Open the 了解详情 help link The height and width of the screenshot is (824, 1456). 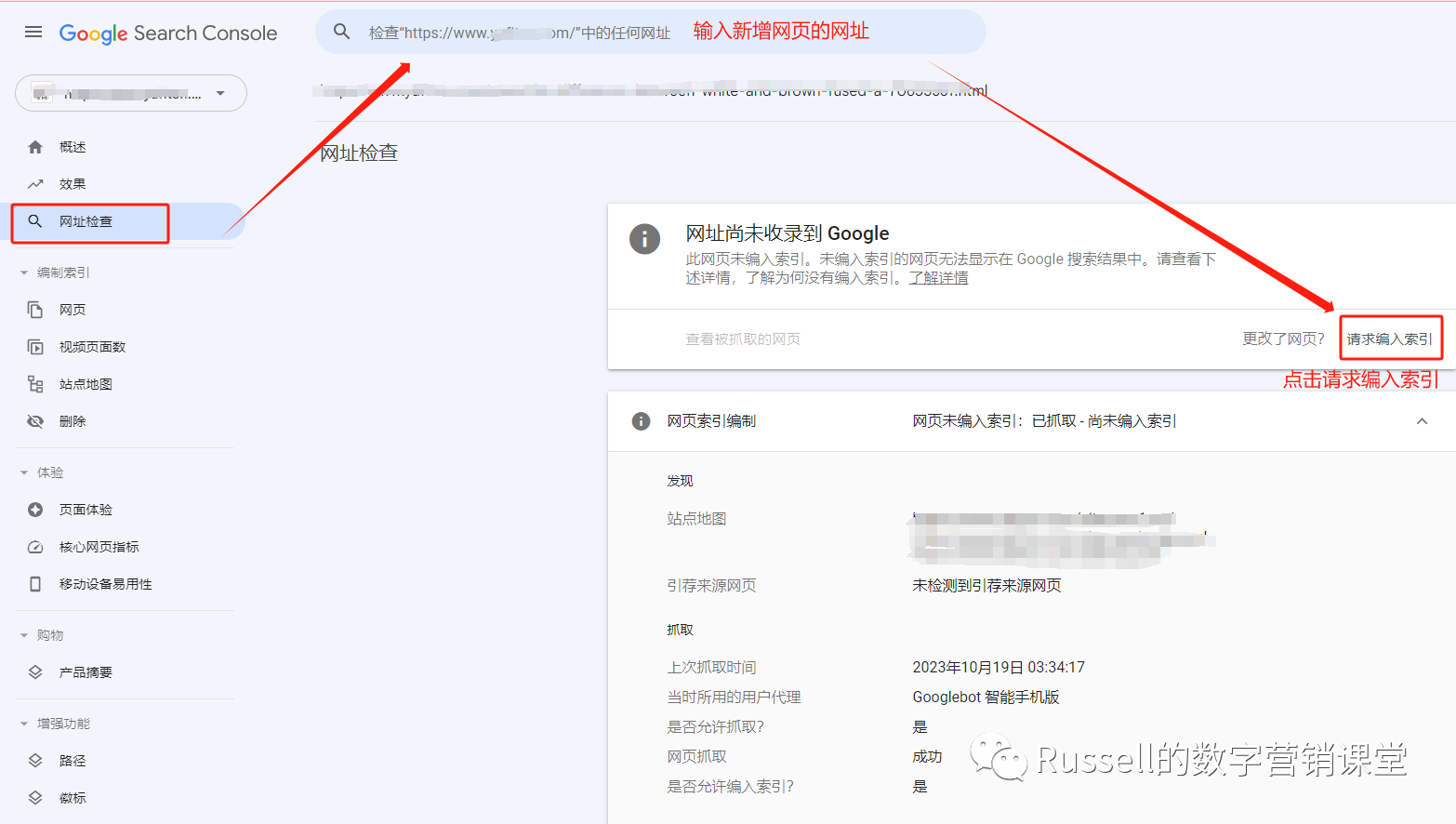(x=939, y=277)
